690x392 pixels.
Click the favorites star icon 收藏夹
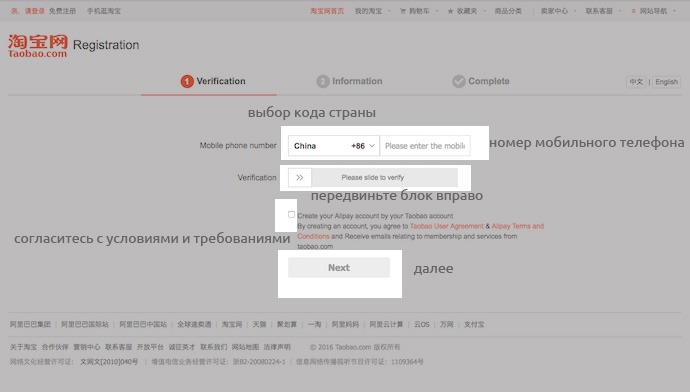450,11
